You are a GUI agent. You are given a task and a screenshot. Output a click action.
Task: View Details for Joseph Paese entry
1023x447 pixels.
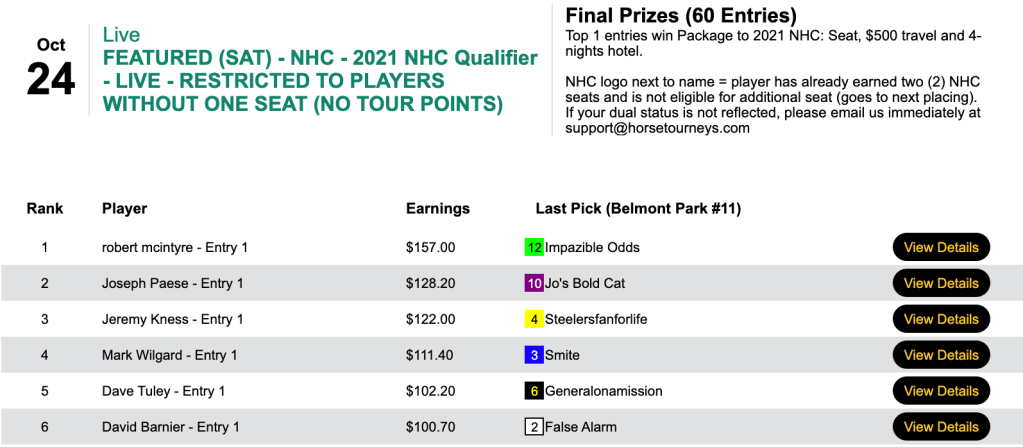tap(940, 283)
